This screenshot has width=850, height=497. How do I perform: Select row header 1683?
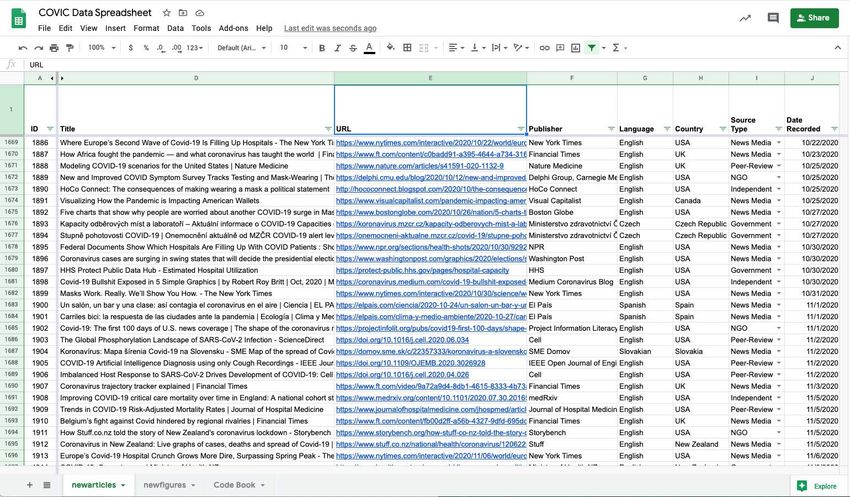[x=11, y=305]
